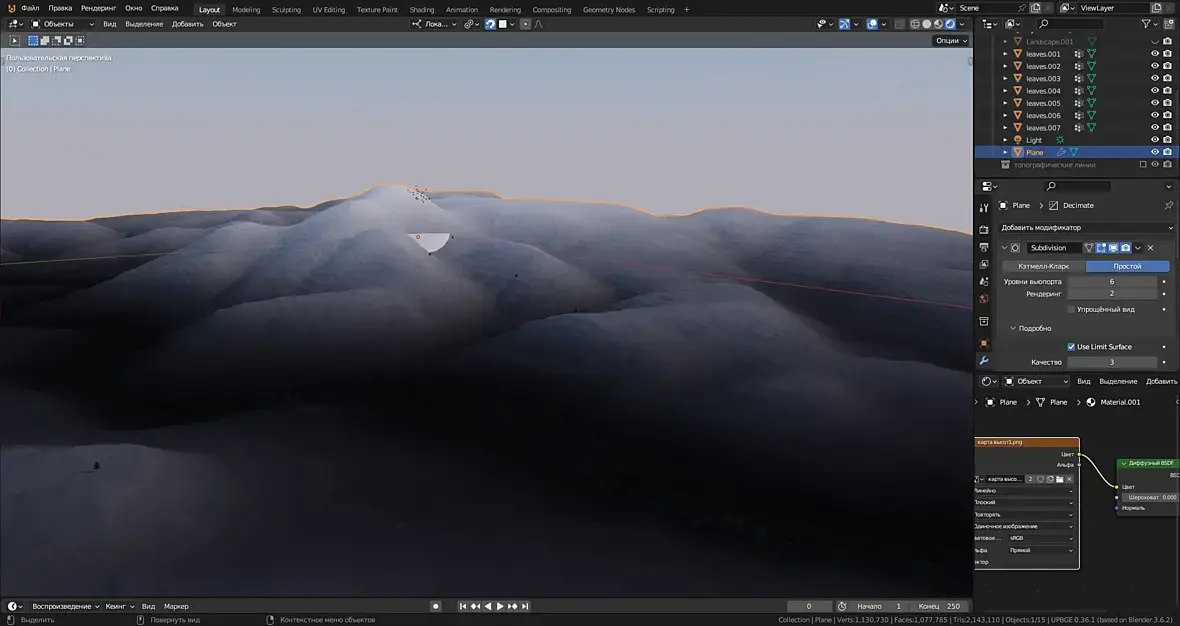Open the Опции dropdown
1180x626 pixels.
click(x=951, y=41)
